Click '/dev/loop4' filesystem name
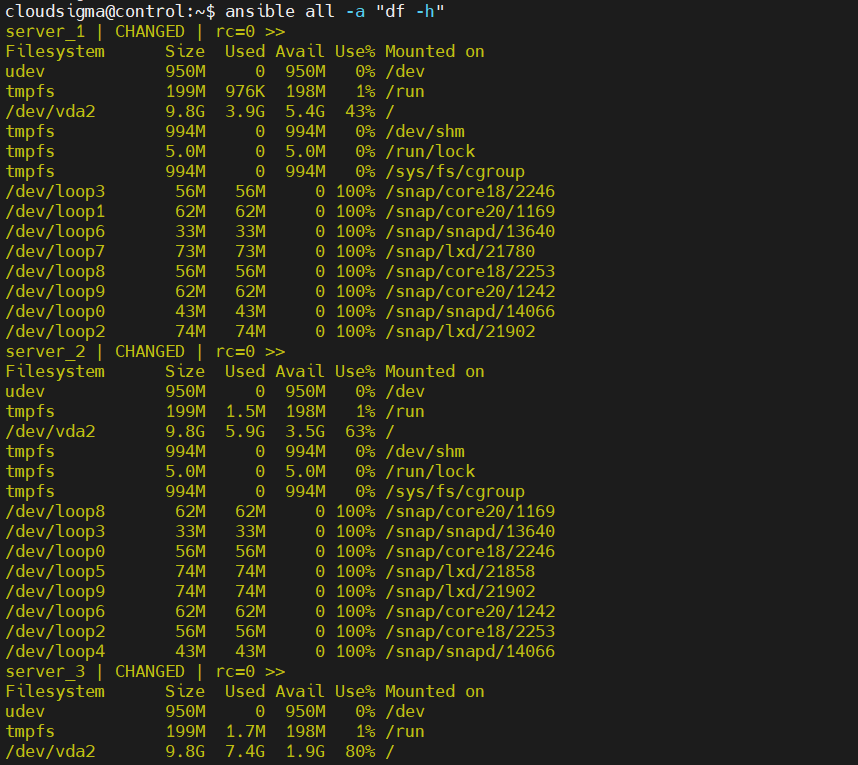The width and height of the screenshot is (858, 765). point(55,651)
